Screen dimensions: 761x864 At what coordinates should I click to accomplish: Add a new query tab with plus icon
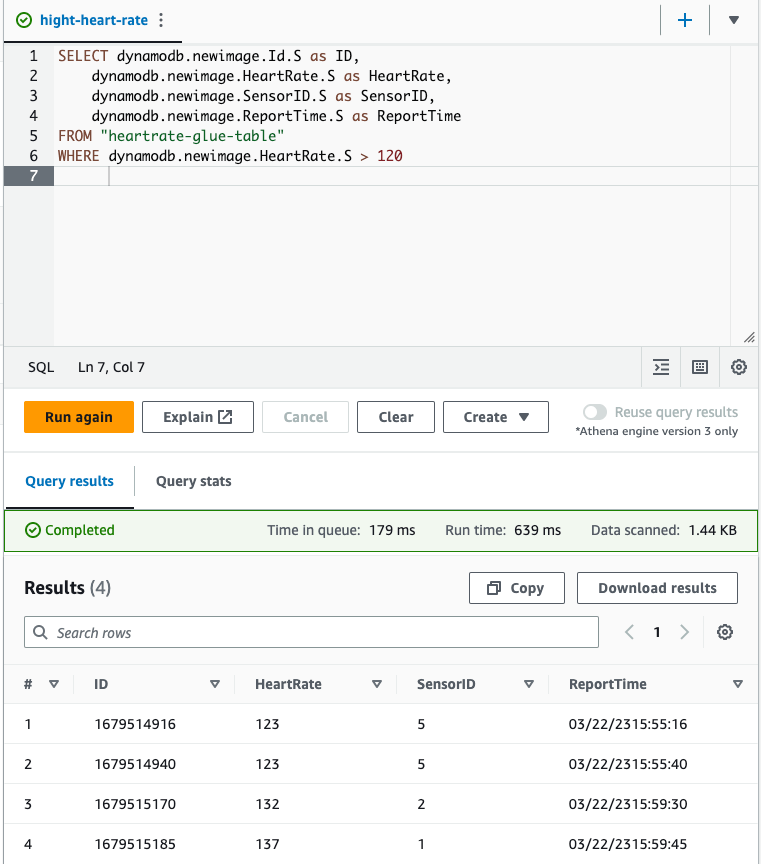pos(684,20)
